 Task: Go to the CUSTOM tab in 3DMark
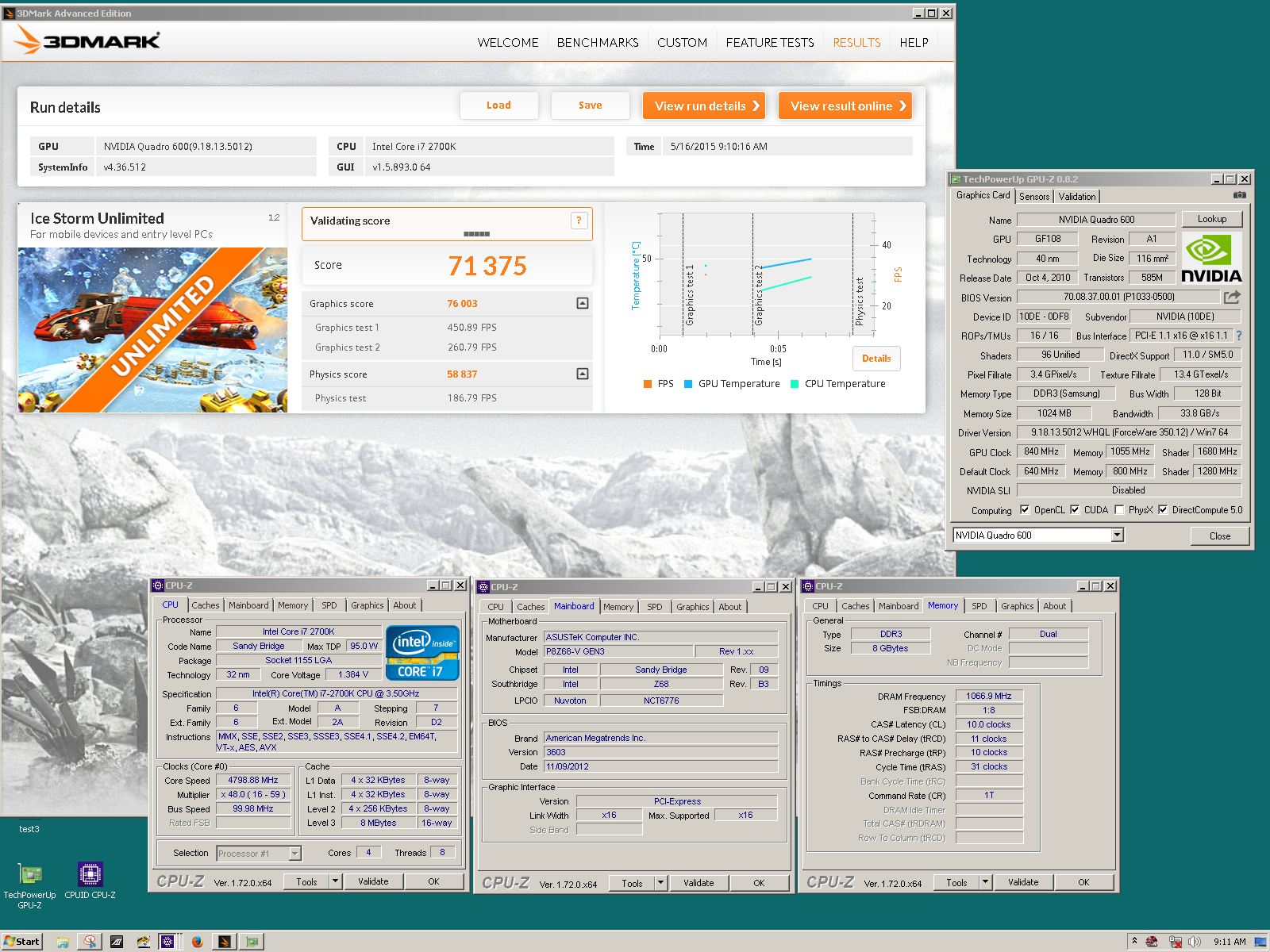(x=682, y=43)
